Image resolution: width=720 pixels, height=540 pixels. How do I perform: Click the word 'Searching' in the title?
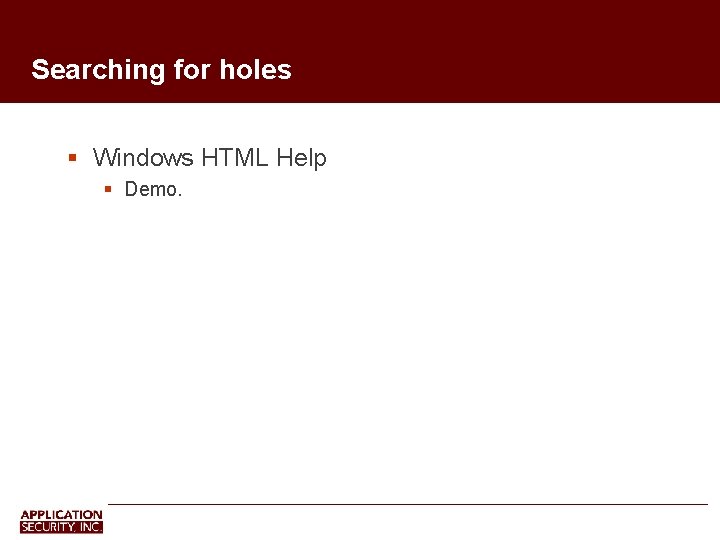click(x=98, y=70)
